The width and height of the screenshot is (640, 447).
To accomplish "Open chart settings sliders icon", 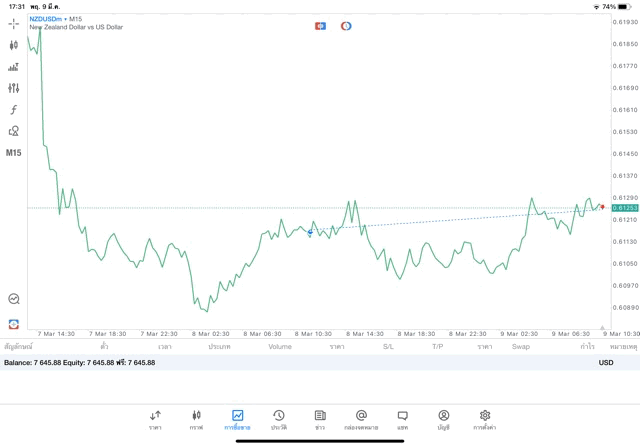I will [13, 88].
